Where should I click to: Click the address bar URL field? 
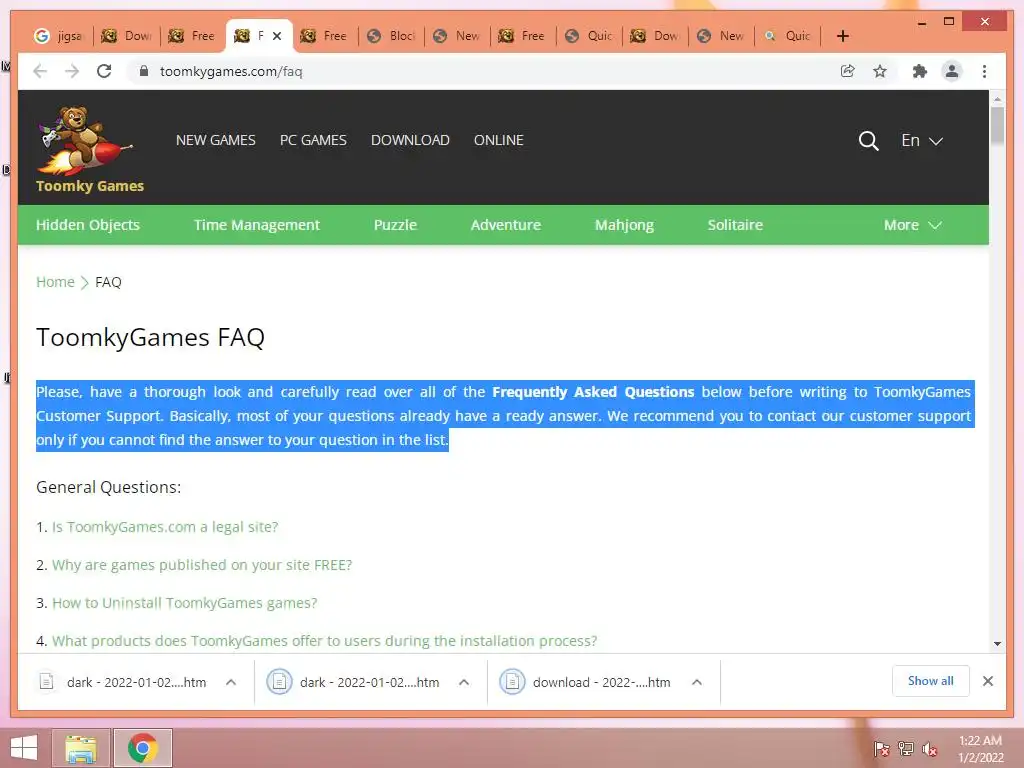(x=483, y=71)
